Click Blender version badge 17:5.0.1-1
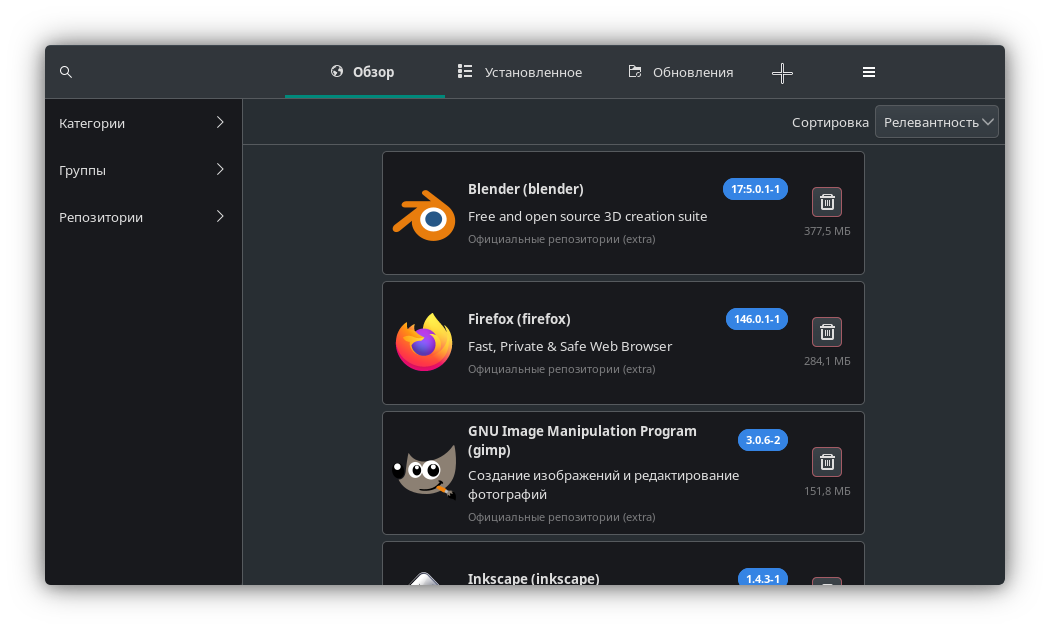The width and height of the screenshot is (1050, 630). pyautogui.click(x=755, y=189)
